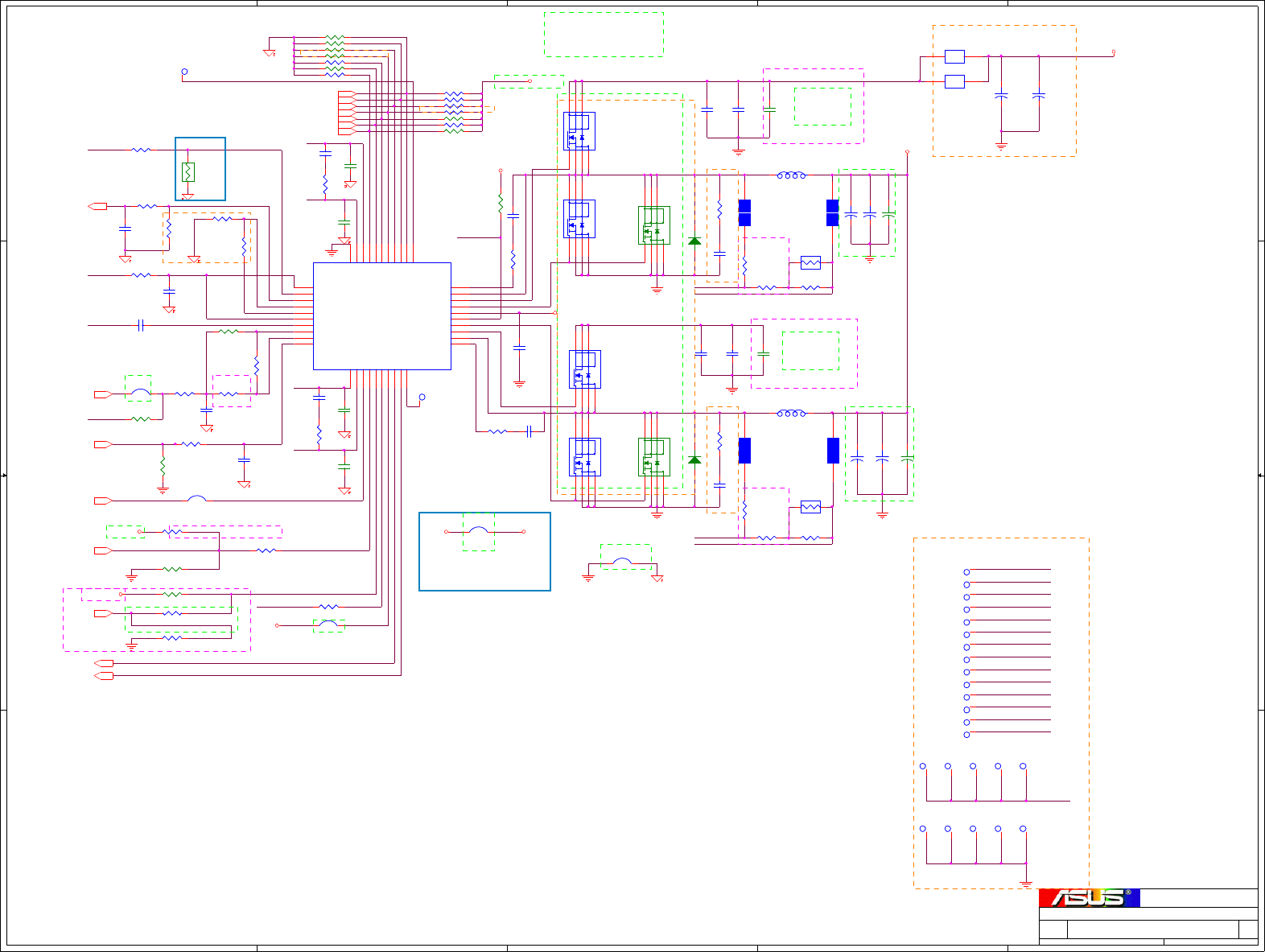Select the test point circle just below the central IC
Image resolution: width=1265 pixels, height=952 pixels.
coord(422,398)
